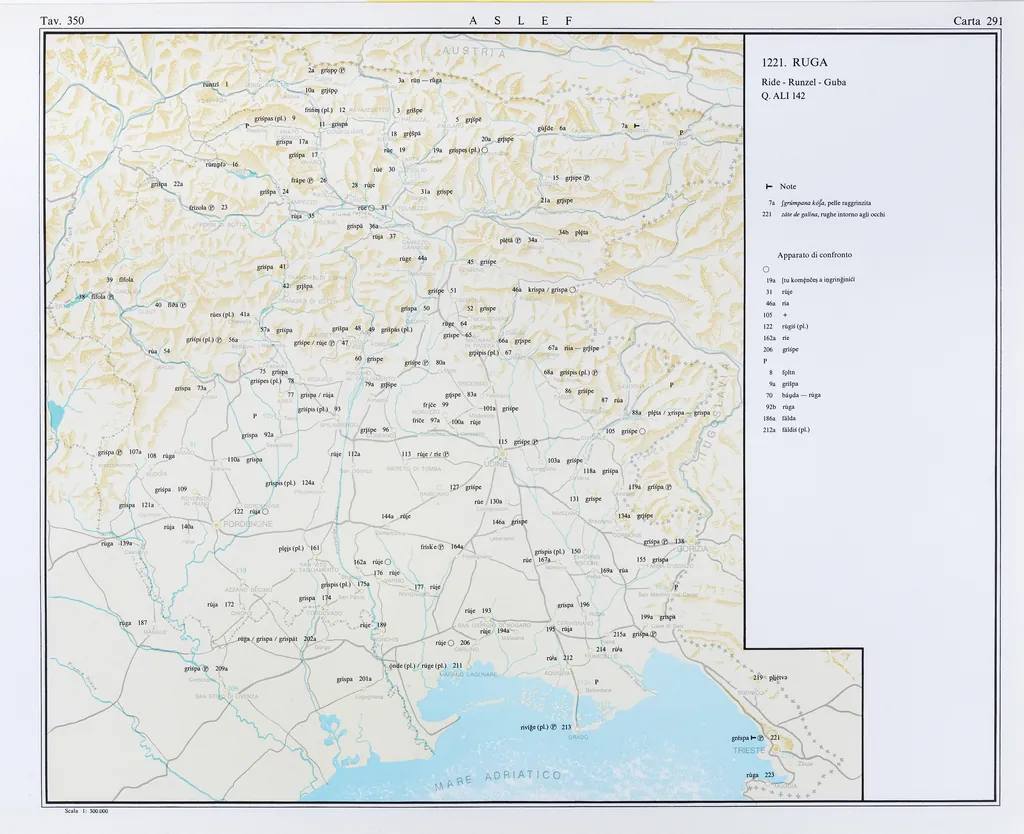This screenshot has width=1024, height=834.
Task: Click the note marker at point 221 near Trieste
Action: coord(751,738)
